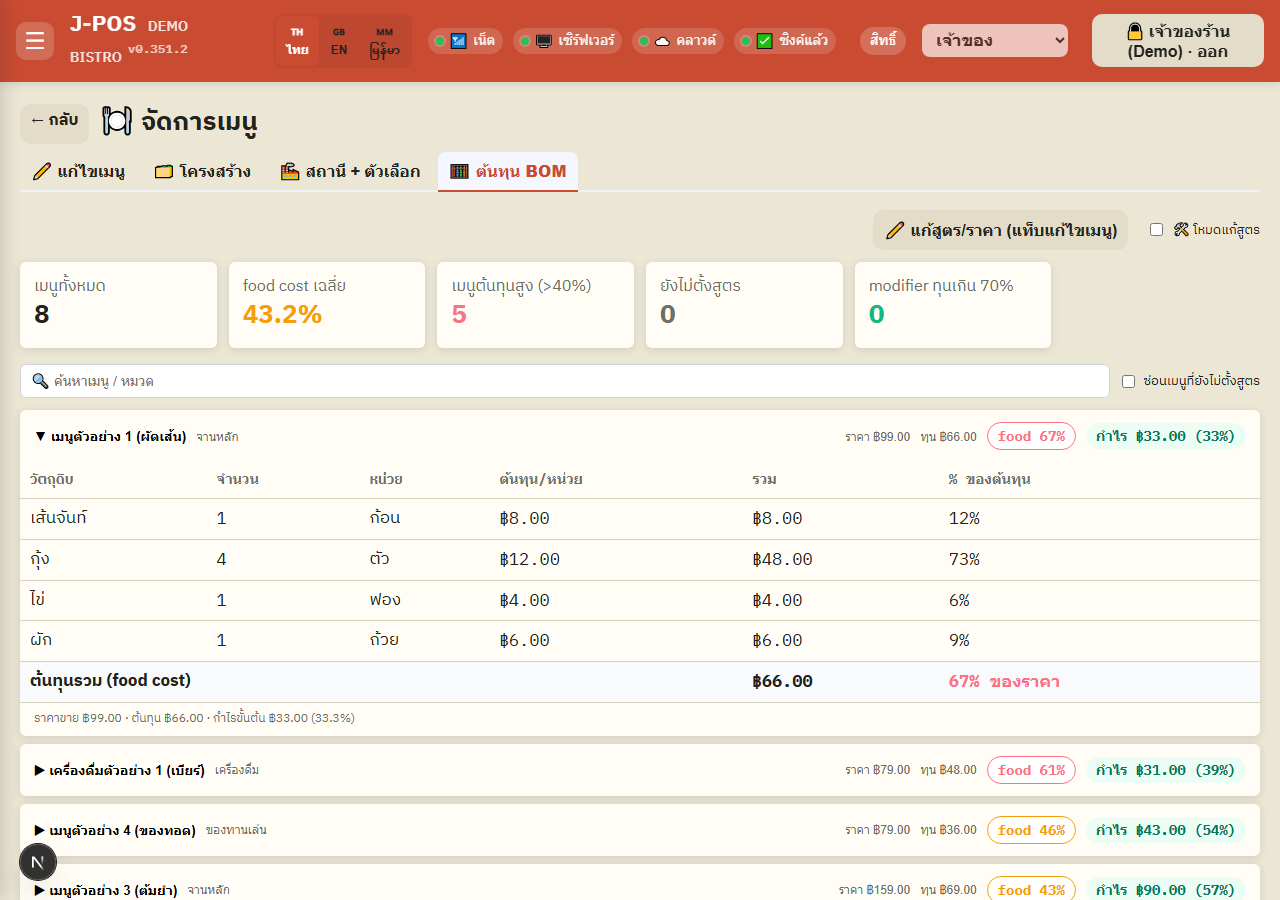Viewport: 1280px width, 900px height.
Task: Open the สถานี + ตัวเลือก tab
Action: coord(351,172)
